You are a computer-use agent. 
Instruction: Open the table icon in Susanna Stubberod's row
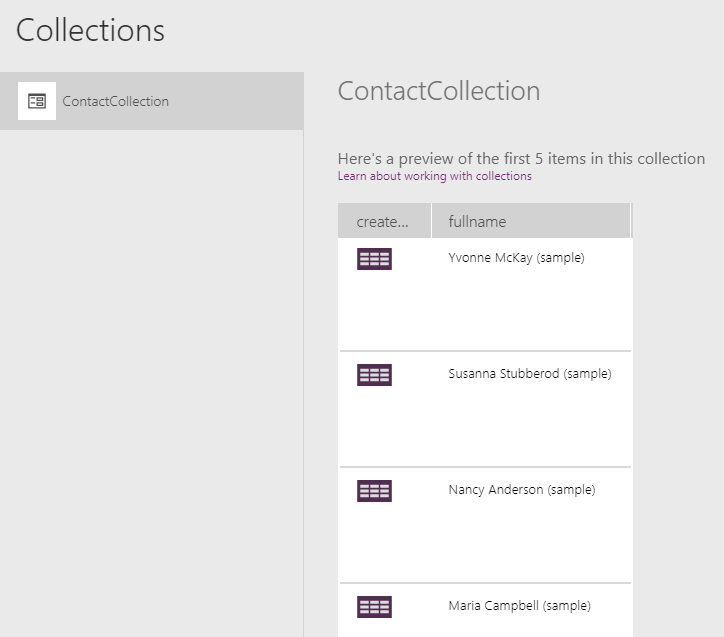click(374, 375)
